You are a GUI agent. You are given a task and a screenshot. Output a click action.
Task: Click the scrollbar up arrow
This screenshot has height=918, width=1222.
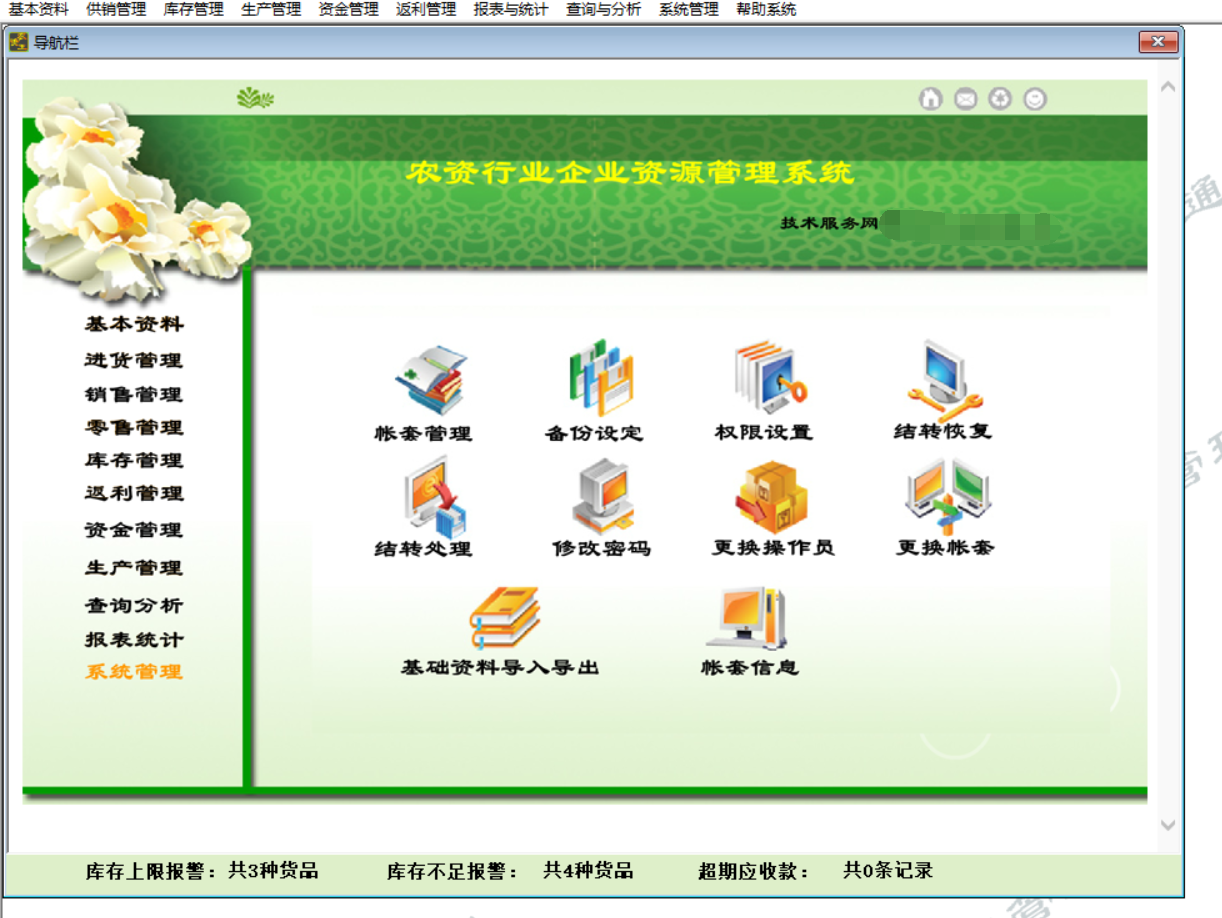(1167, 88)
